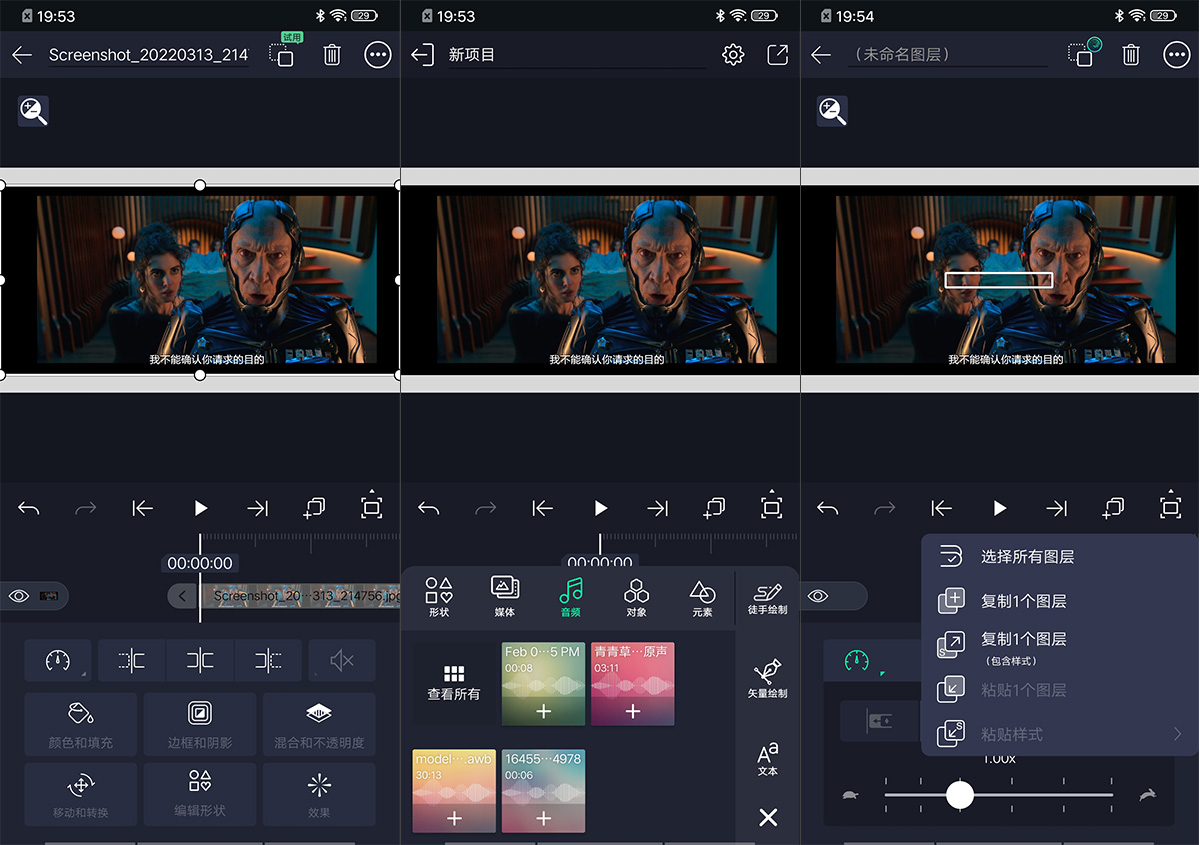Tap the 00:00:00 time indicator in the left screen
This screenshot has width=1200, height=845.
[x=200, y=563]
